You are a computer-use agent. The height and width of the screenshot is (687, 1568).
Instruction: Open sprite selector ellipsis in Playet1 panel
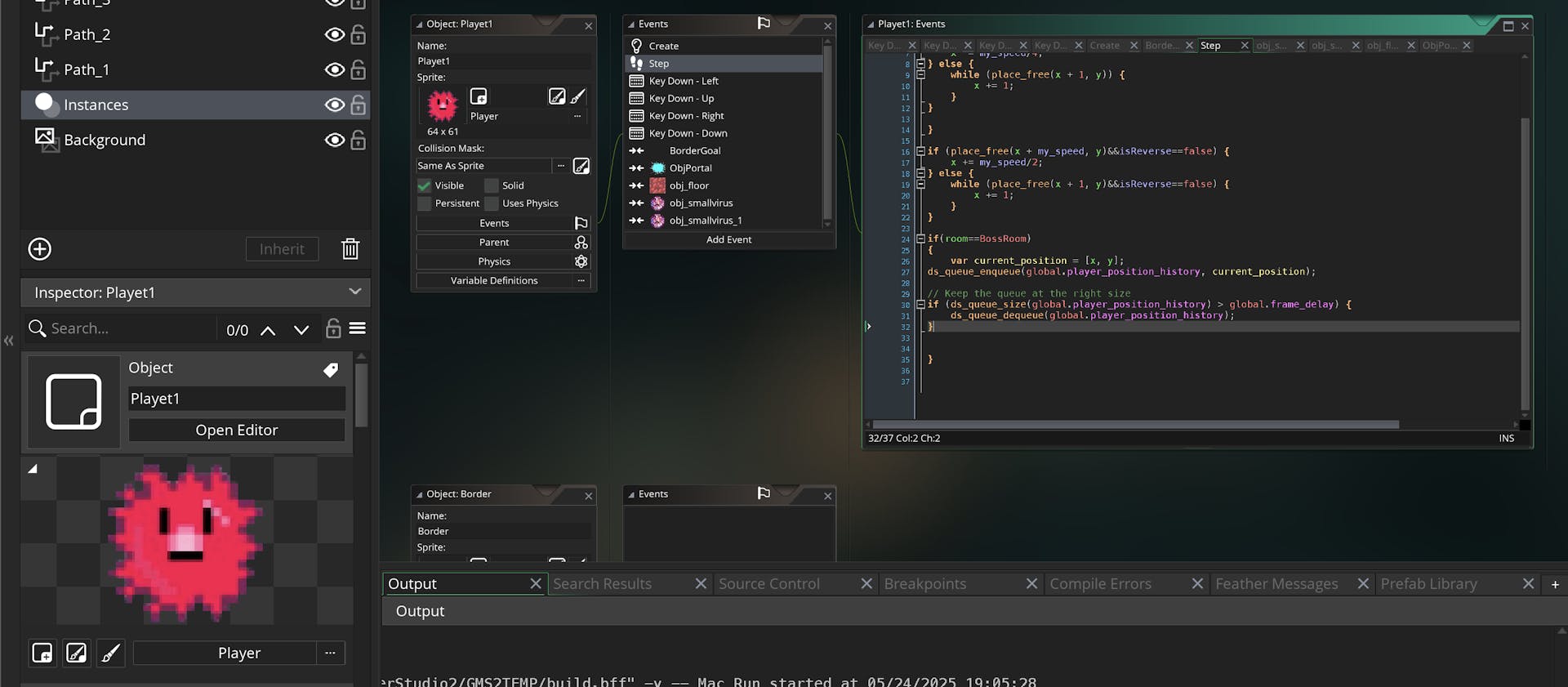[x=577, y=116]
